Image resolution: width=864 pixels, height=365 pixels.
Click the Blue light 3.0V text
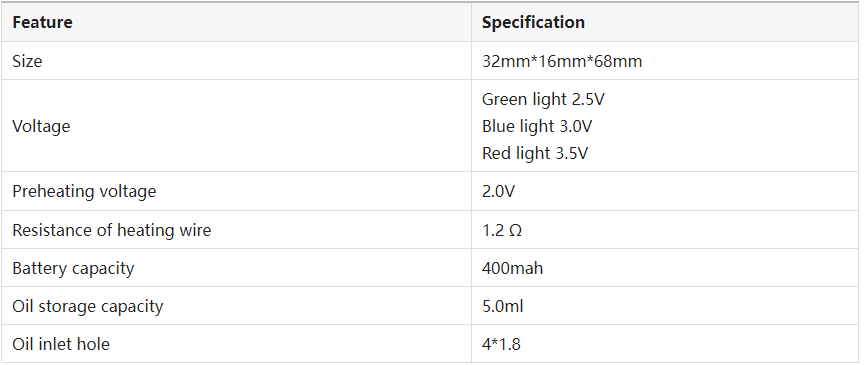tap(537, 126)
